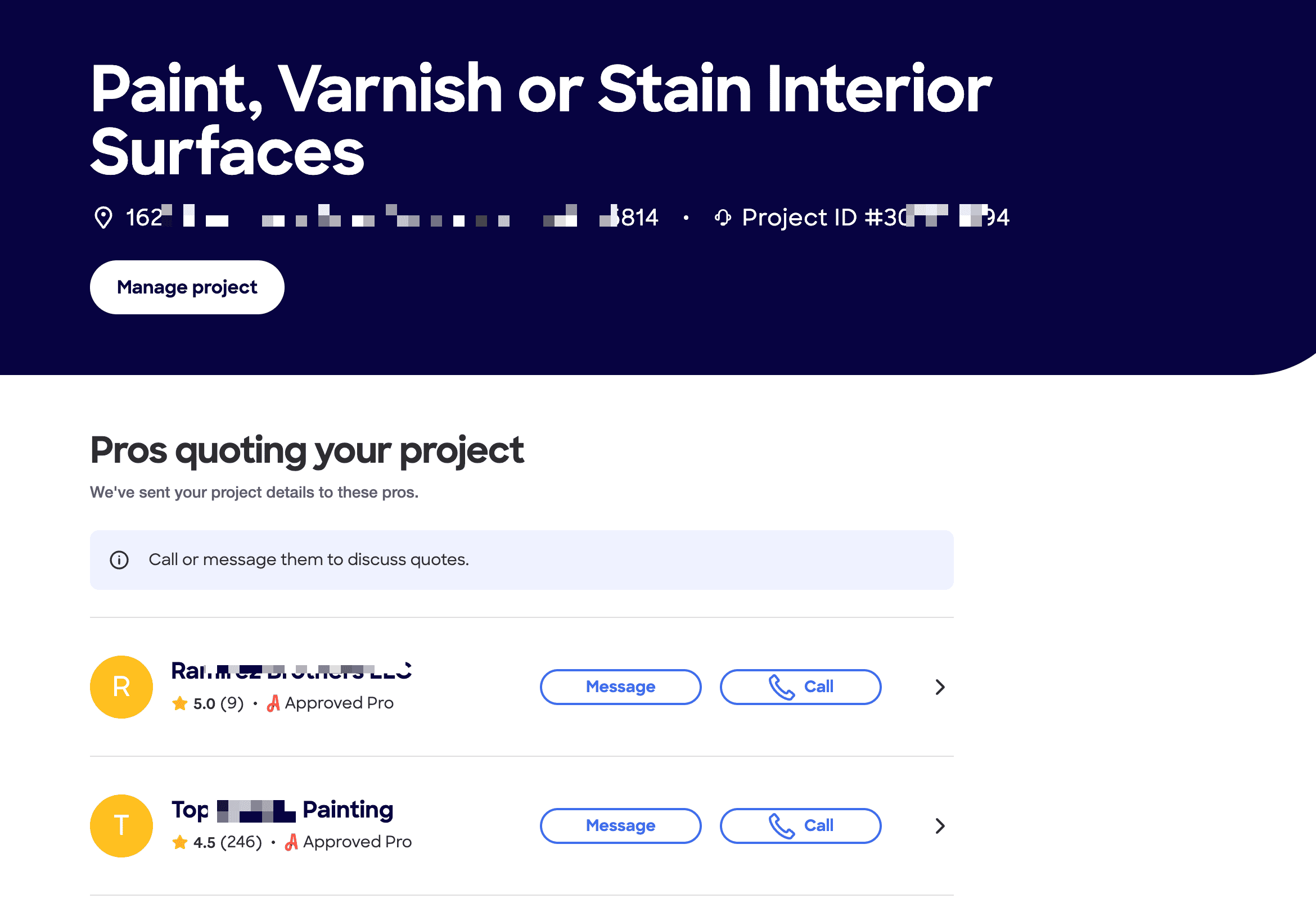This screenshot has width=1316, height=903.
Task: Expand the chevron for the T avatar pro
Action: tap(940, 826)
